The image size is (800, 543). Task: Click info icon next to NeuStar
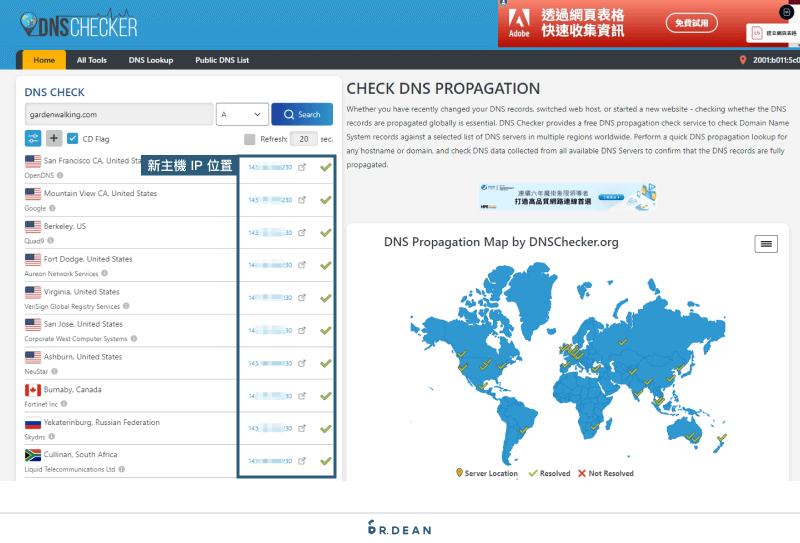coord(54,371)
